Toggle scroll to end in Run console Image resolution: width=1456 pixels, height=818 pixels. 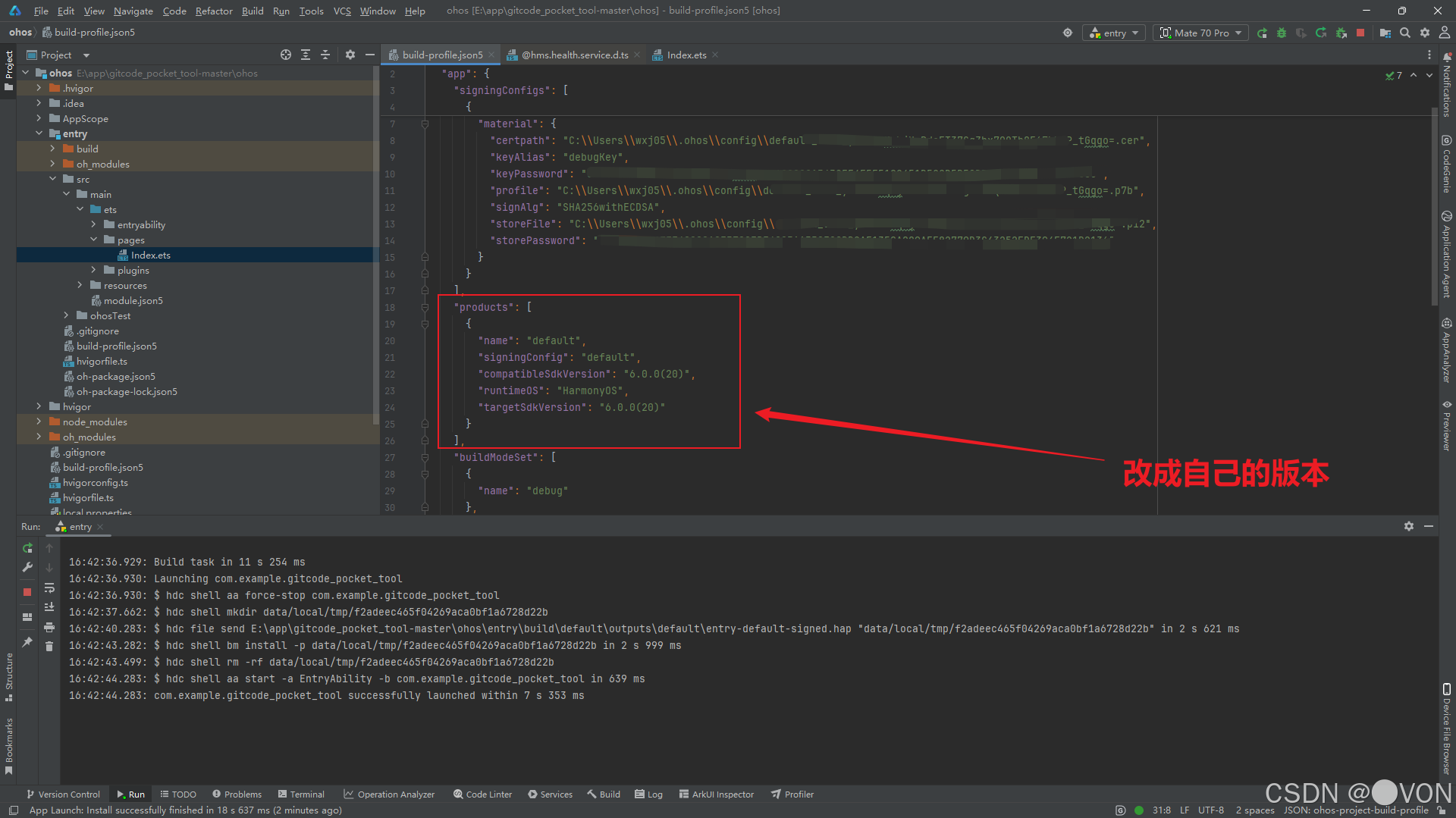coord(49,607)
